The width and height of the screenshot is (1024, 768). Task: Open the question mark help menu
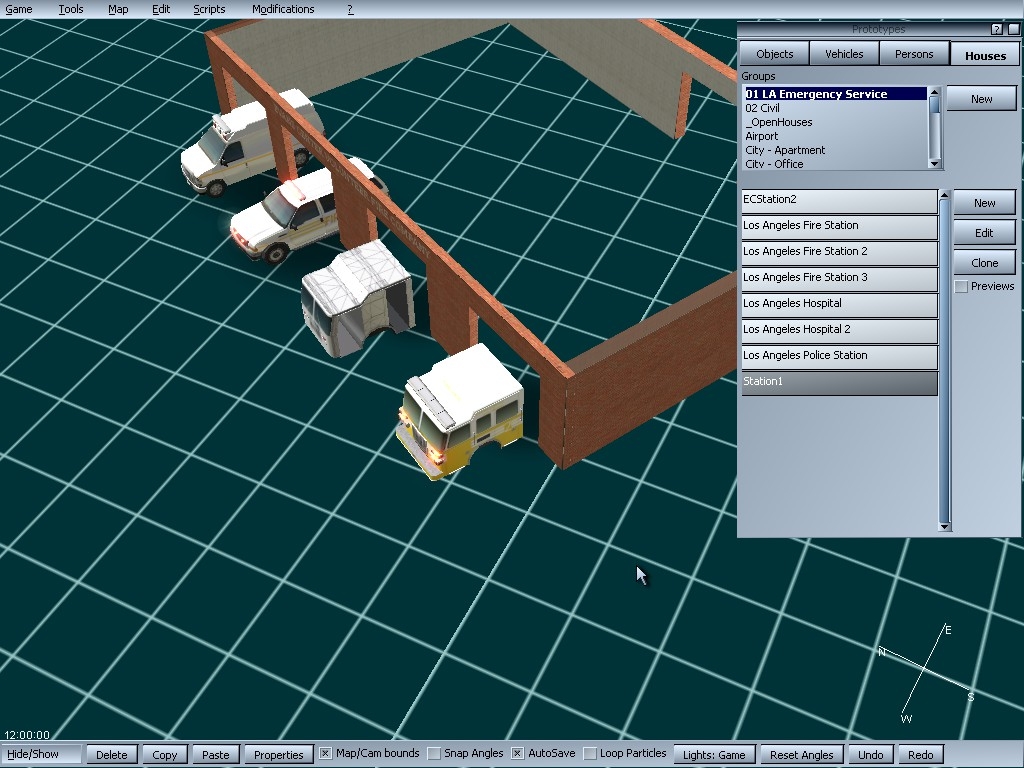(350, 9)
